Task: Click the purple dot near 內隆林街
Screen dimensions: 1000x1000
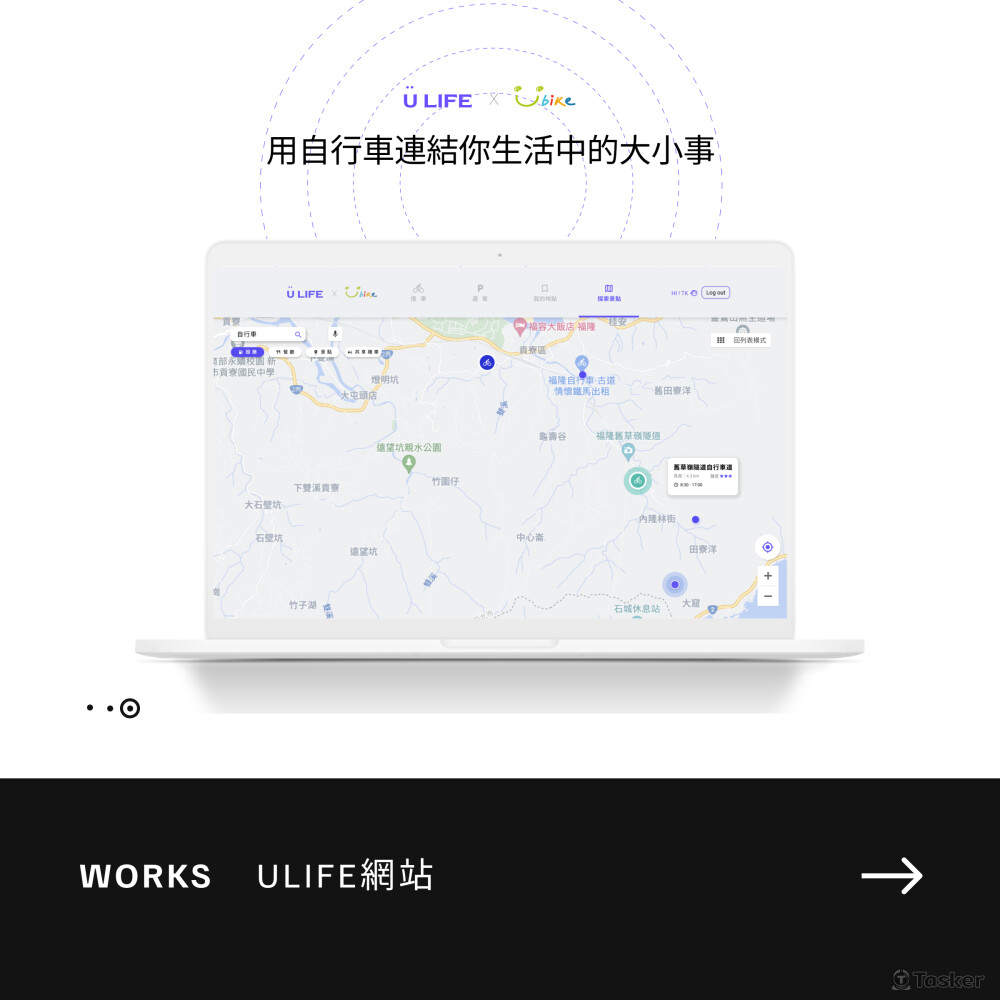Action: click(695, 520)
